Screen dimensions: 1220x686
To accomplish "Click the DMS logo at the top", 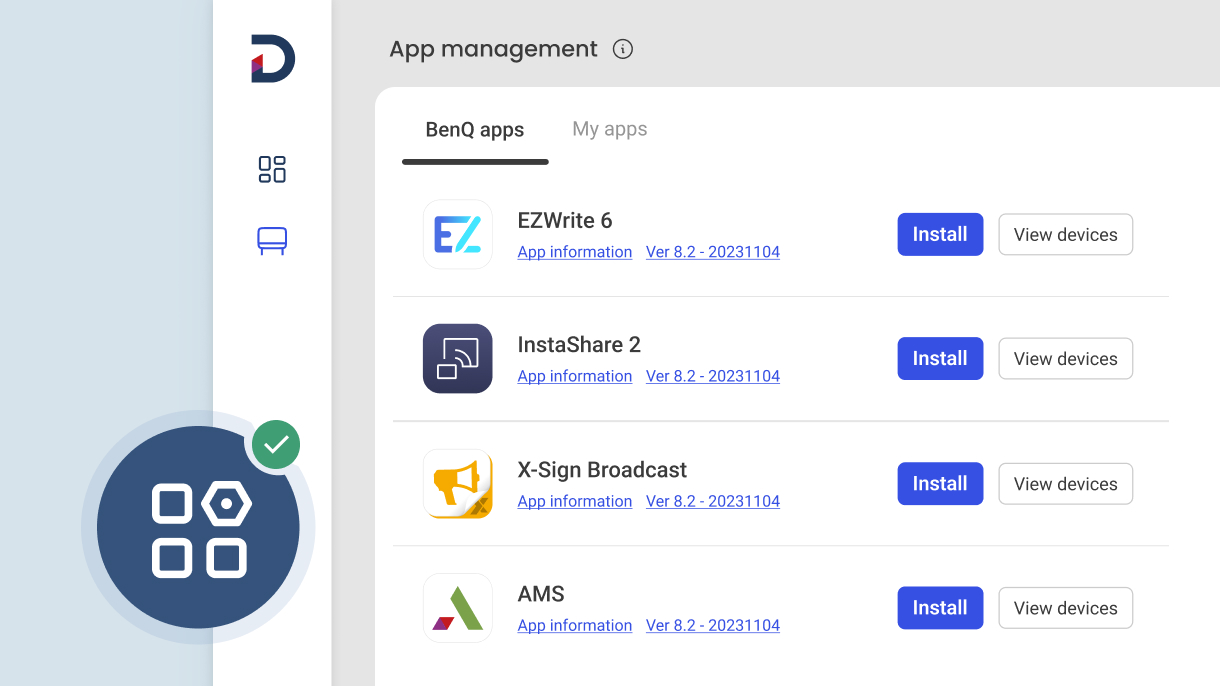I will click(269, 57).
